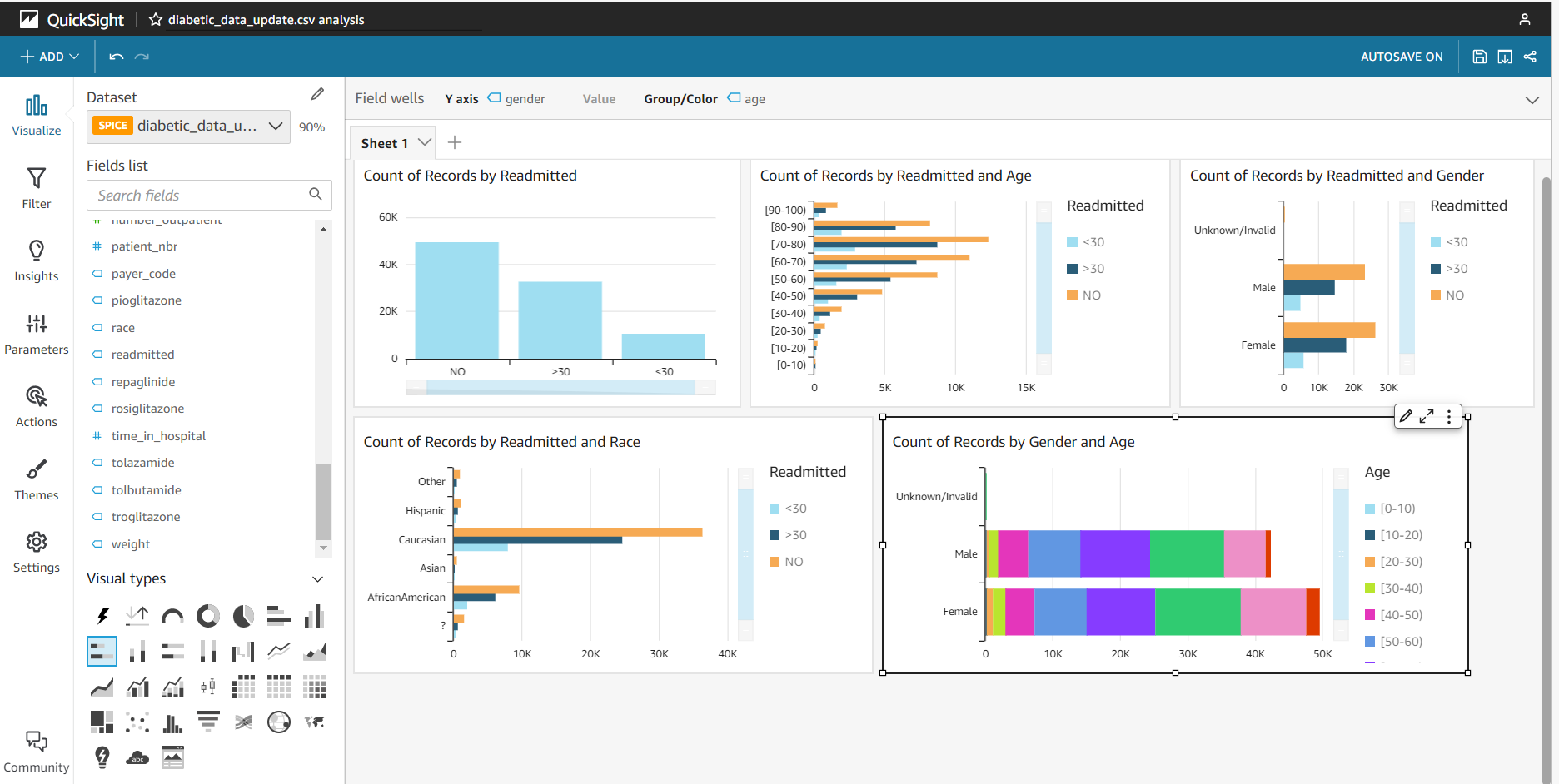Select the donut chart visual type

[208, 616]
